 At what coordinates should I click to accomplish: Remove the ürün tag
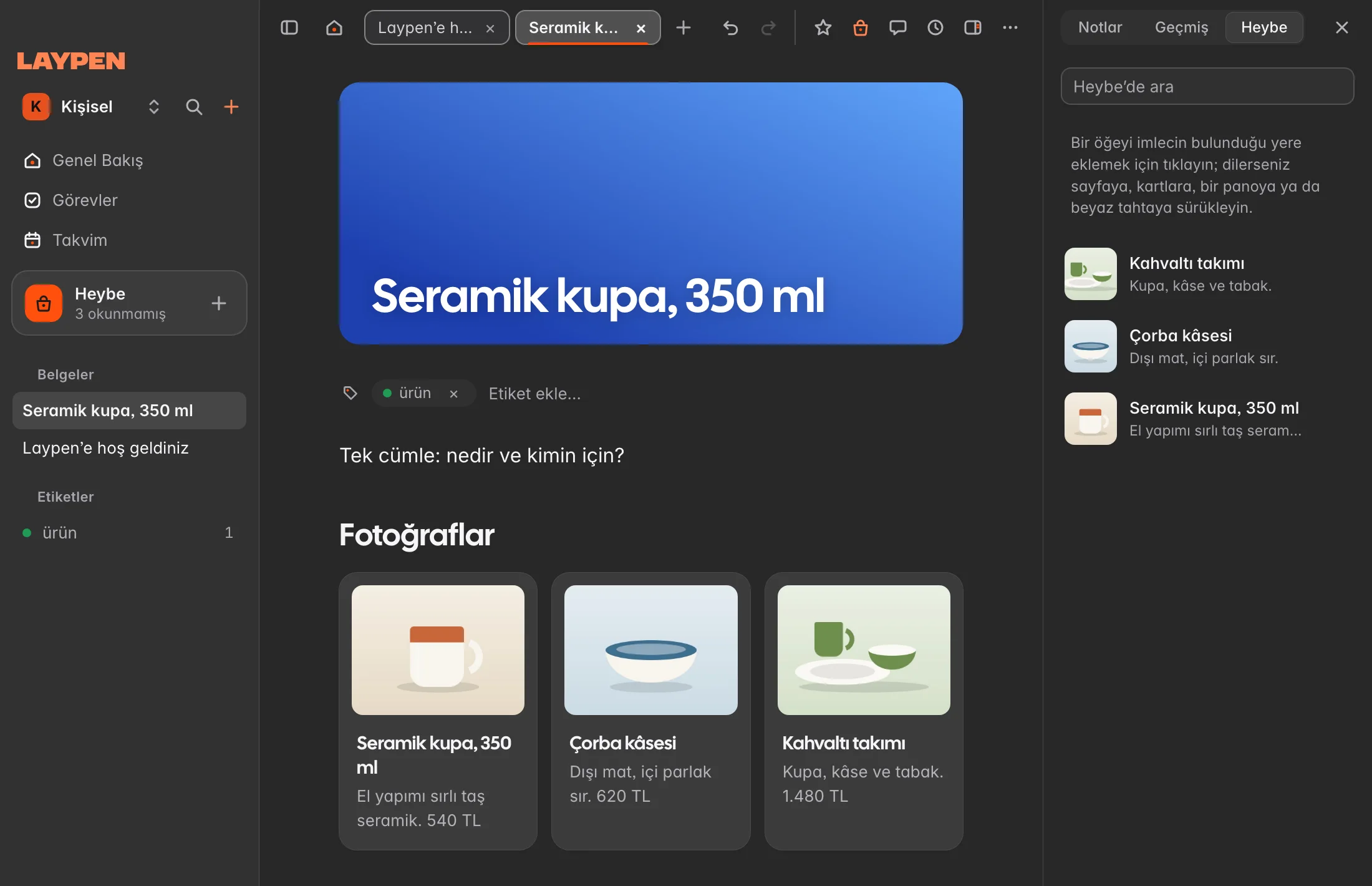tap(454, 394)
